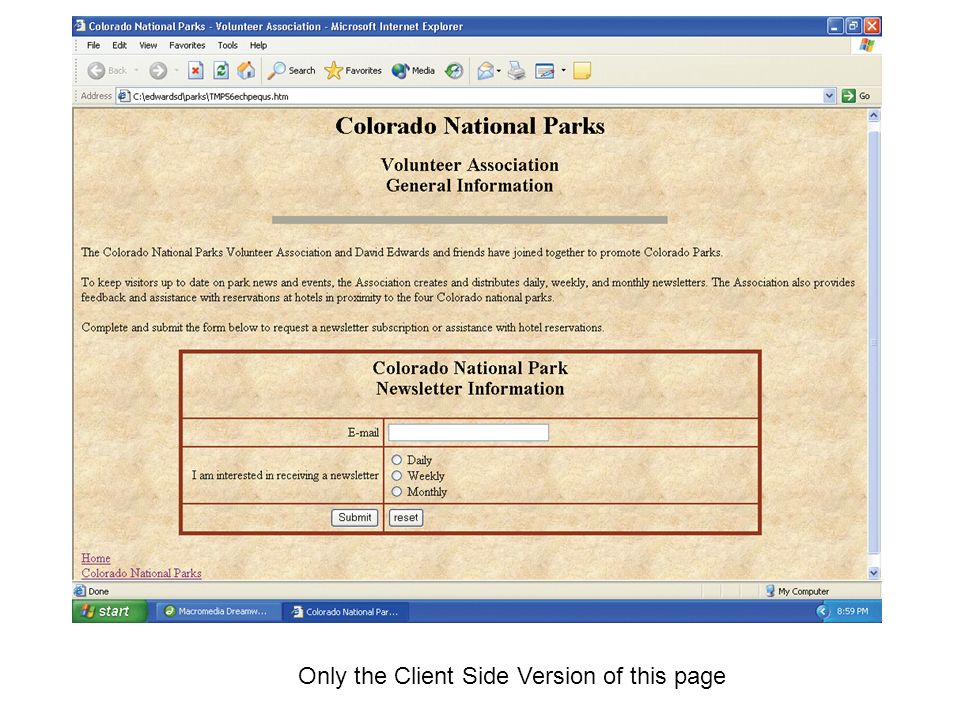Open the Favorites menu

[x=187, y=45]
